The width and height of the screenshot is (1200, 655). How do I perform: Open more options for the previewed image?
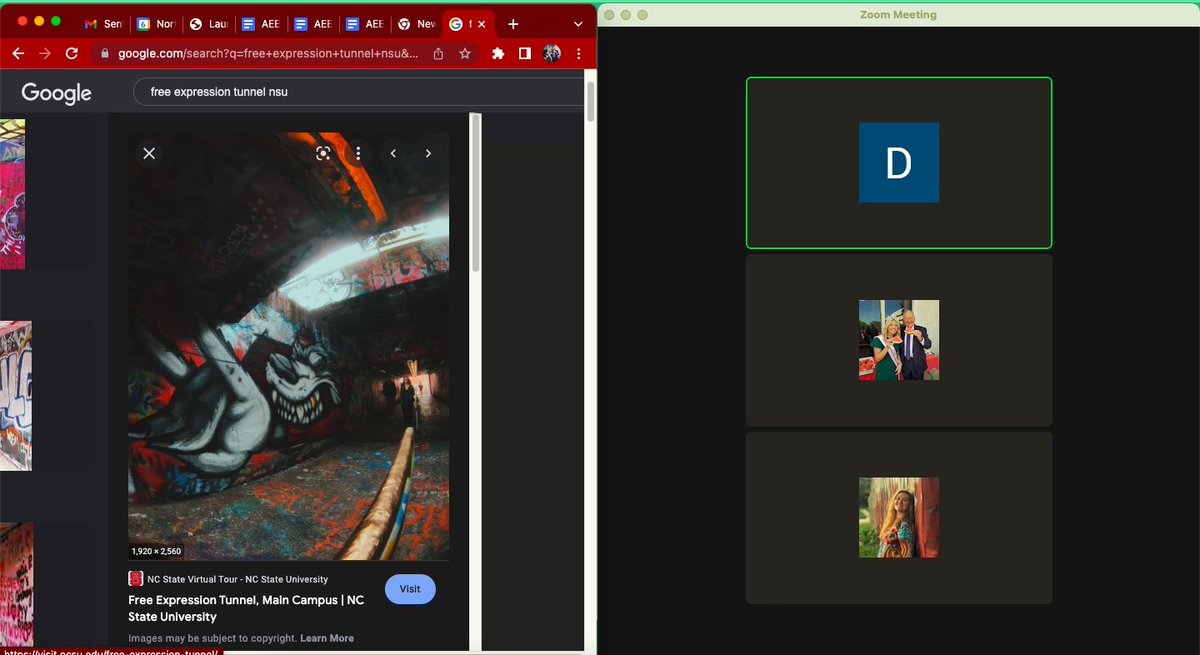[x=358, y=153]
